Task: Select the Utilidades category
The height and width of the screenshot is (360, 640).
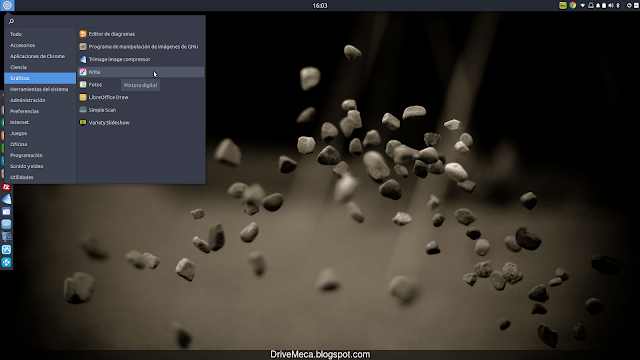Action: 40,177
